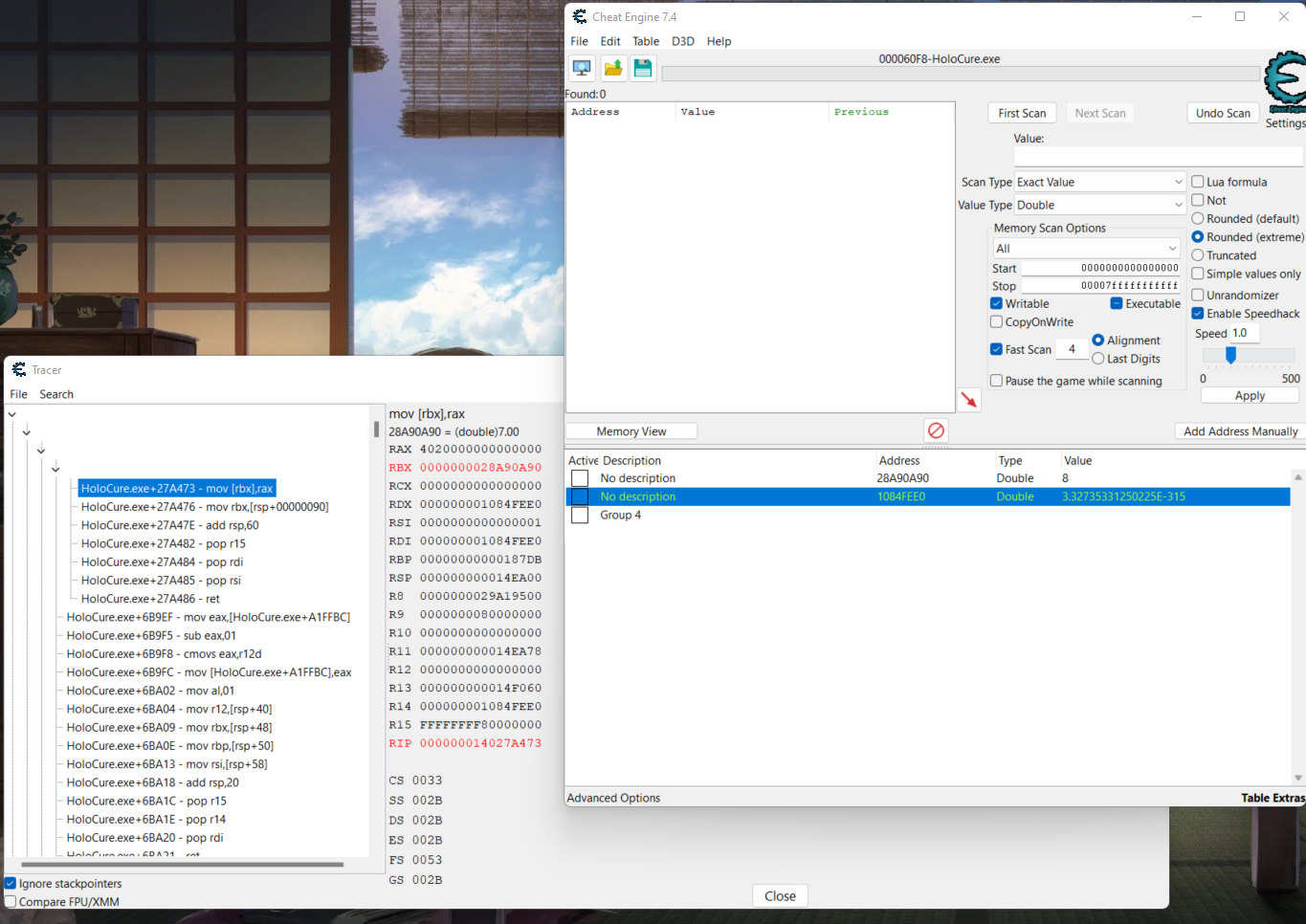Click the scan Value input field

(1158, 156)
